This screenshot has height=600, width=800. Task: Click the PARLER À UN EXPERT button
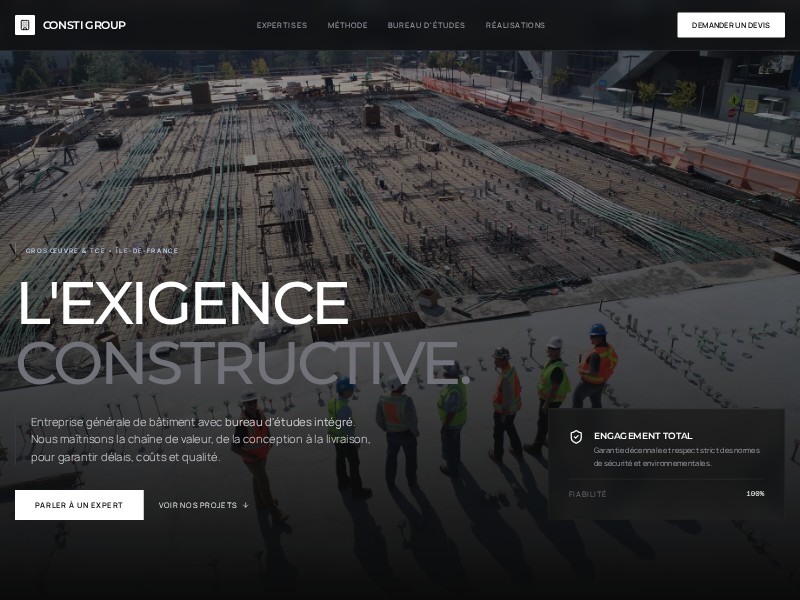(x=81, y=505)
